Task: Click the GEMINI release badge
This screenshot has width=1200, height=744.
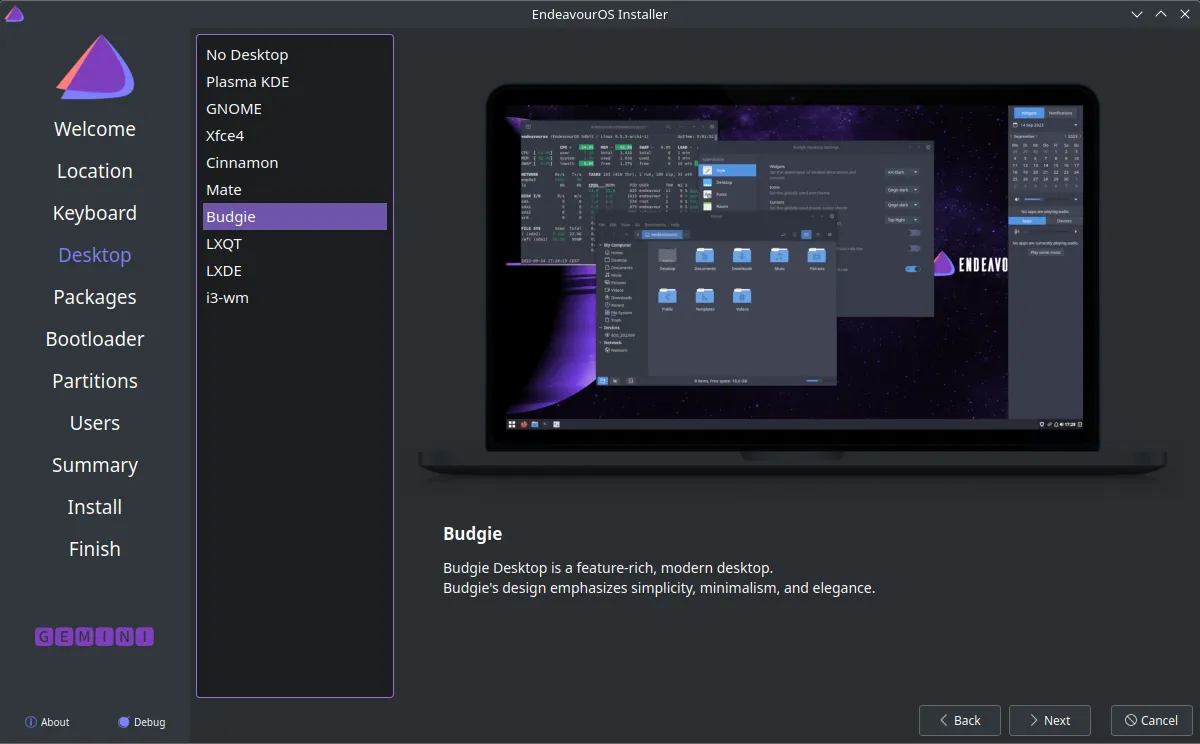Action: pos(95,636)
